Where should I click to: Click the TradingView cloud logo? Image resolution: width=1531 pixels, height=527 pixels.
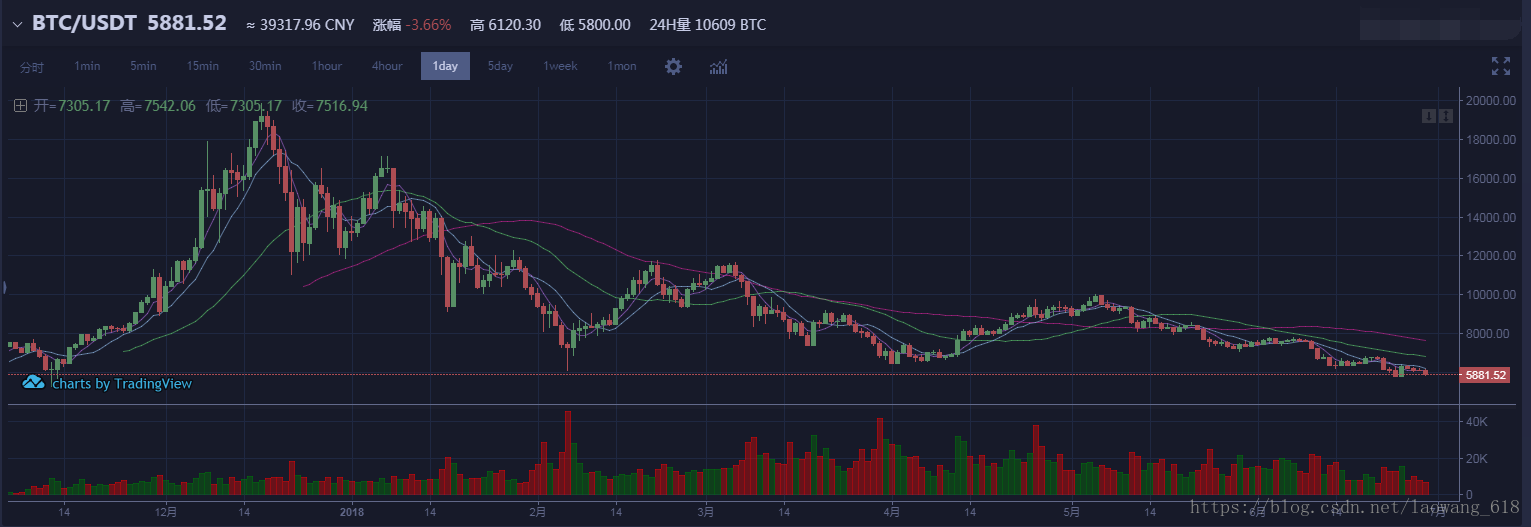tap(33, 383)
